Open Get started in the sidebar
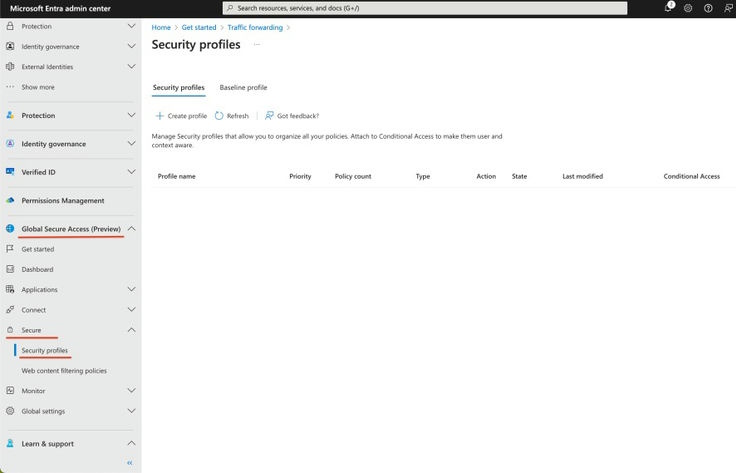The width and height of the screenshot is (736, 473). tap(38, 249)
